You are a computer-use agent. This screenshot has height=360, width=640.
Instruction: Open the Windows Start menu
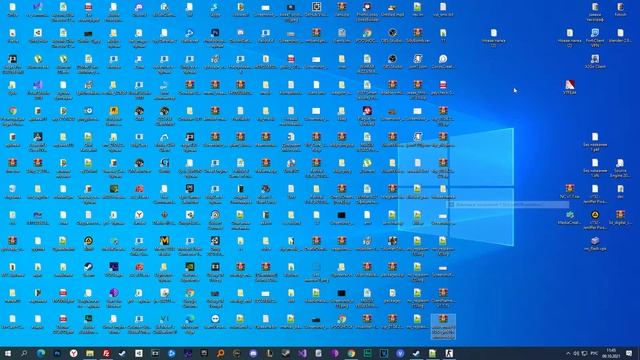pos(8,353)
